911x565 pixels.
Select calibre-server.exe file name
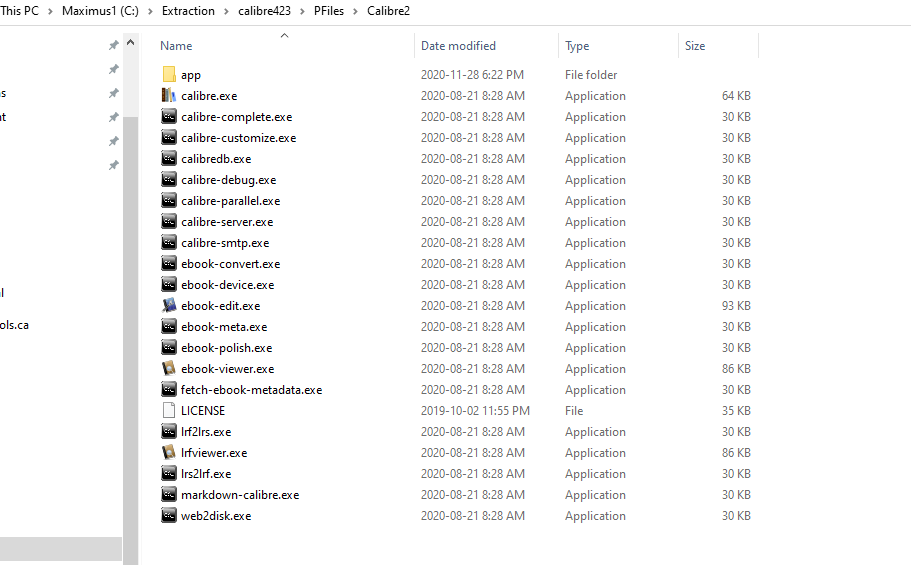[227, 221]
